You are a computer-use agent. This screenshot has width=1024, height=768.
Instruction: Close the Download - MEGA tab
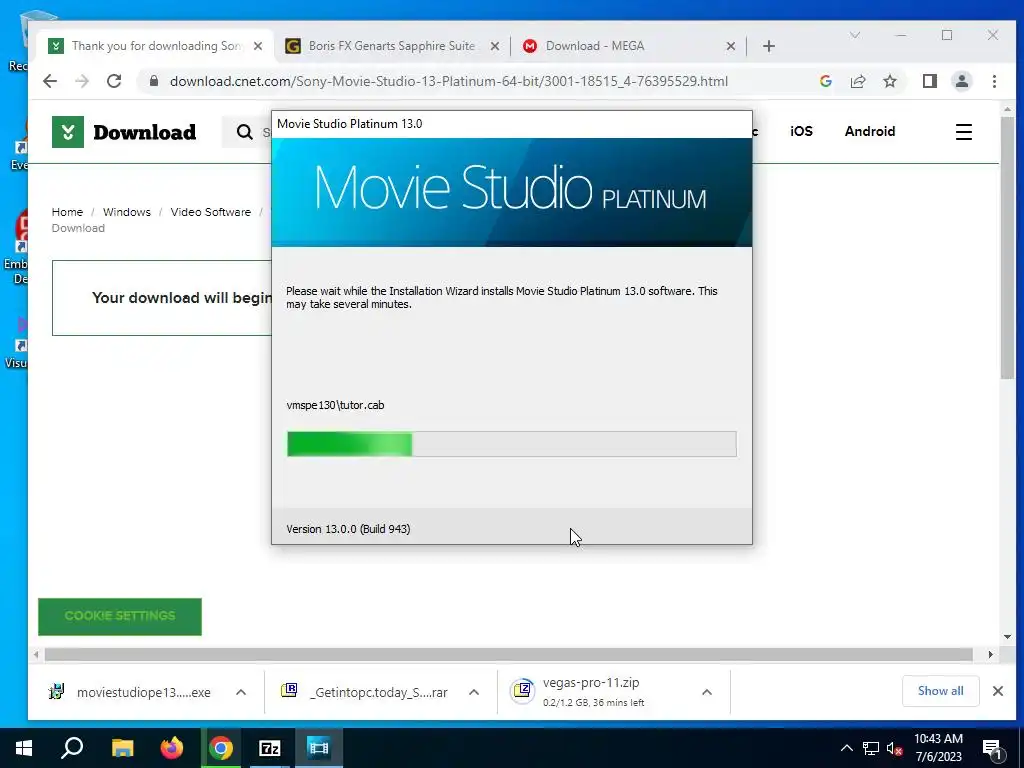click(x=731, y=46)
